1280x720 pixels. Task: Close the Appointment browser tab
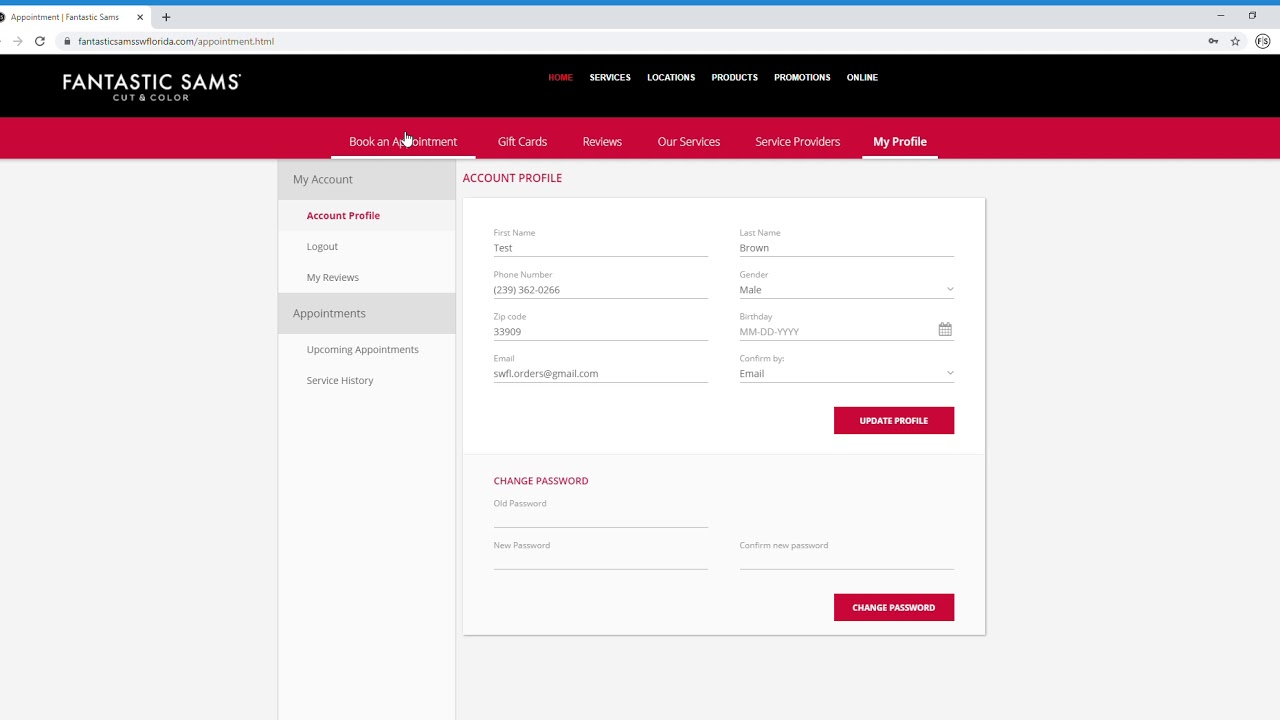[x=140, y=17]
